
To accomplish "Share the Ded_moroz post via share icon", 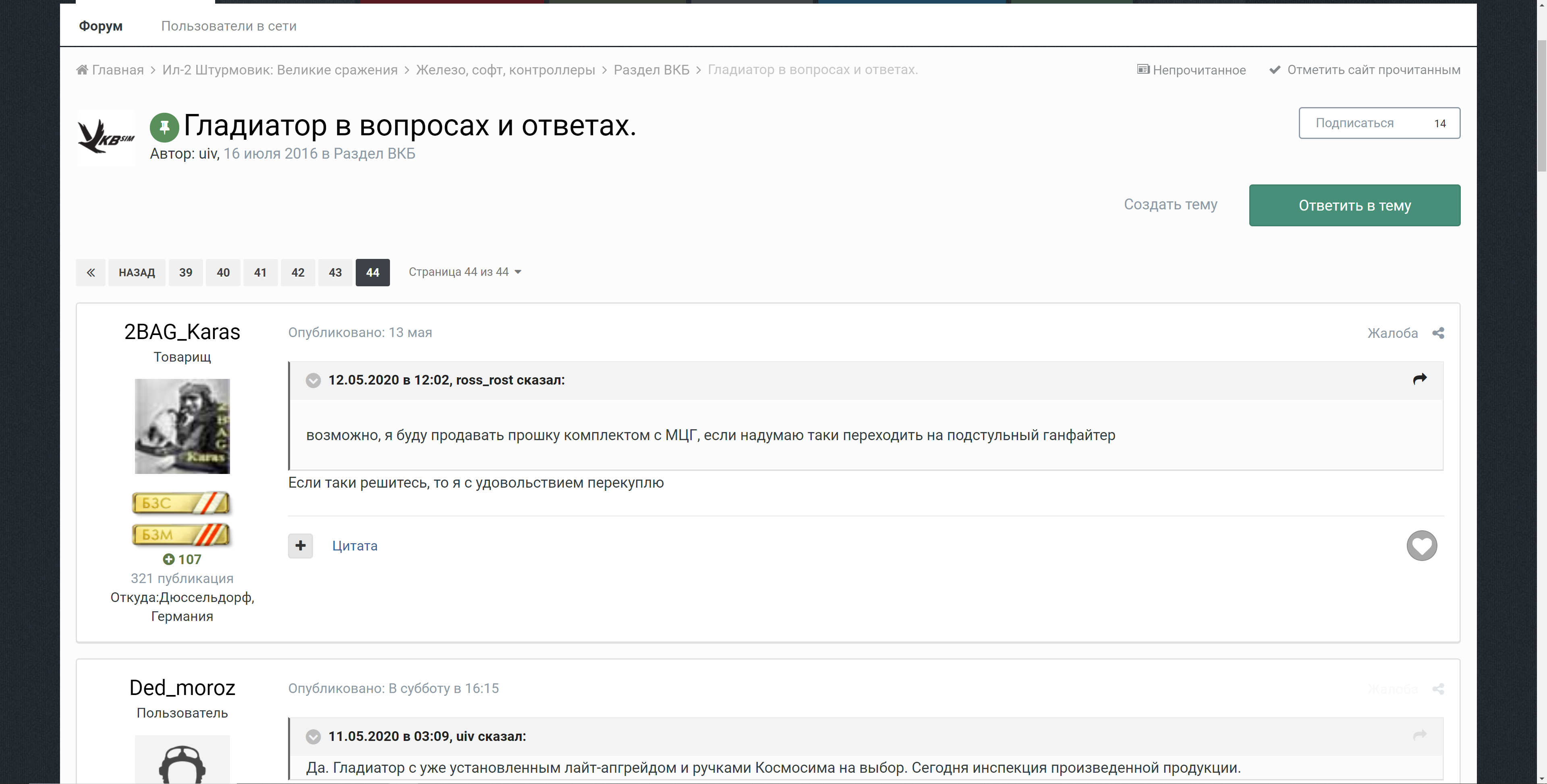I will pos(1438,689).
